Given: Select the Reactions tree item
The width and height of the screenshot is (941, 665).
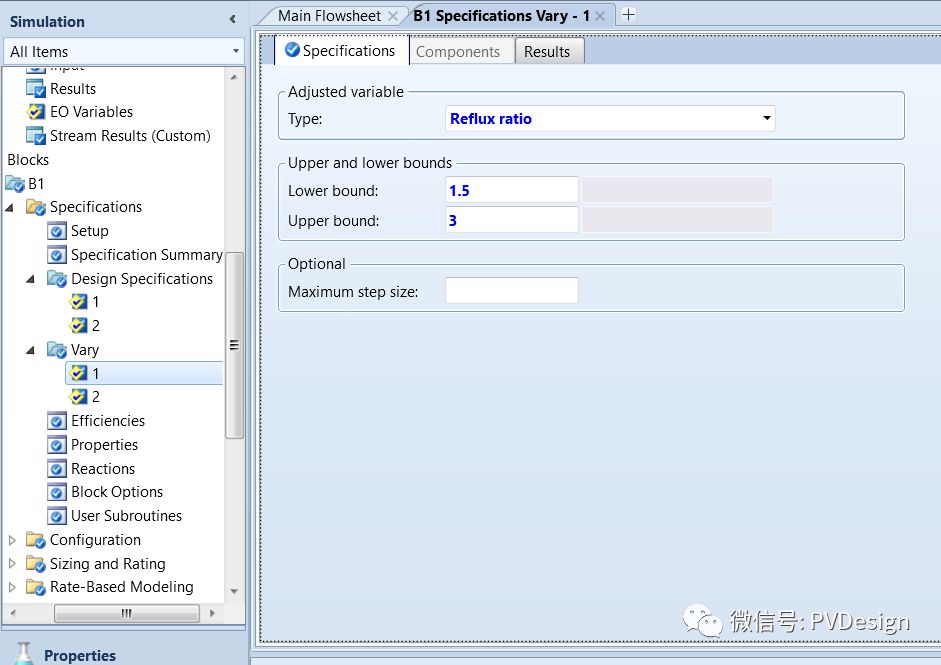Looking at the screenshot, I should (x=103, y=468).
